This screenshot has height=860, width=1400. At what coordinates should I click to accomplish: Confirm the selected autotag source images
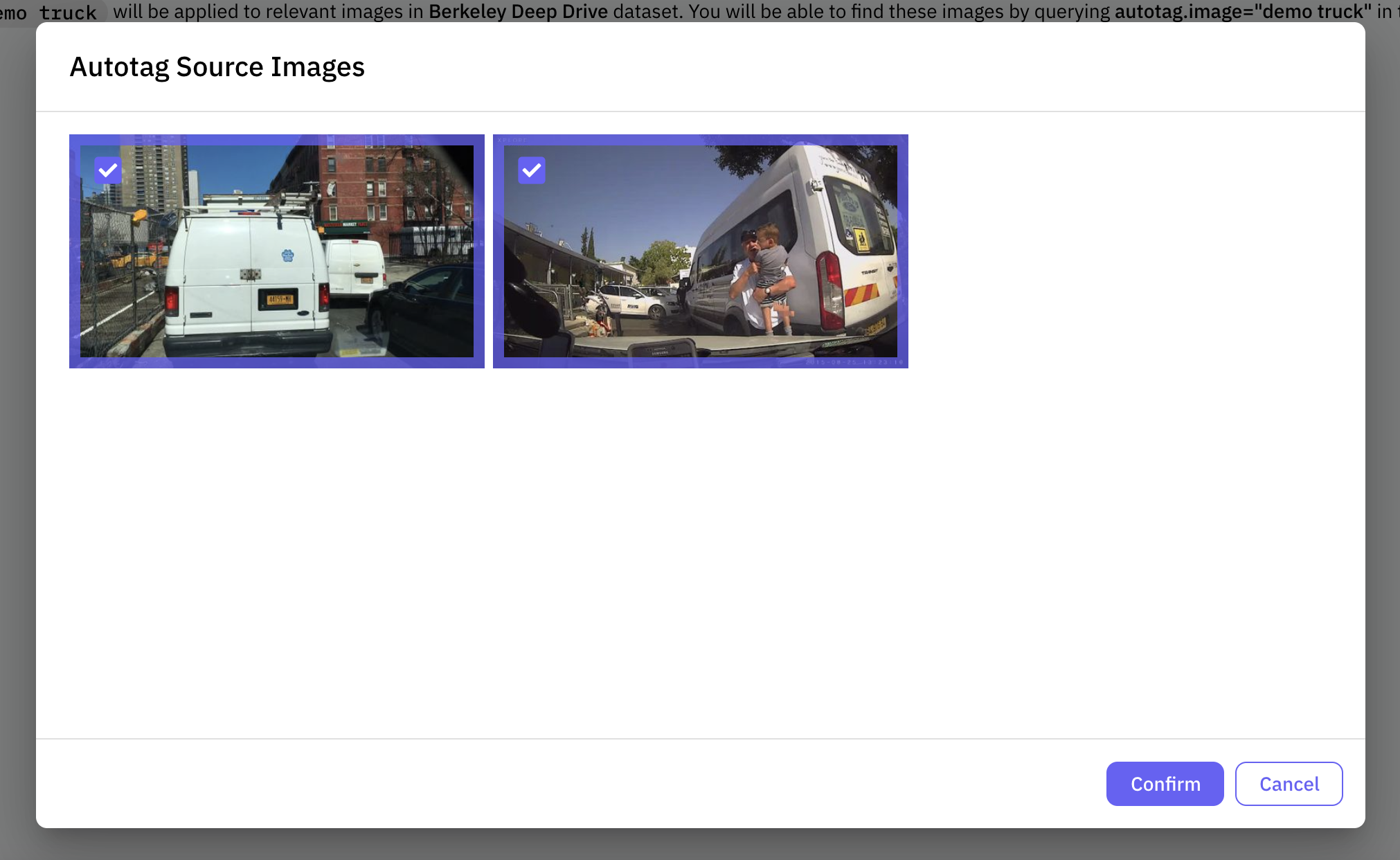(1165, 784)
